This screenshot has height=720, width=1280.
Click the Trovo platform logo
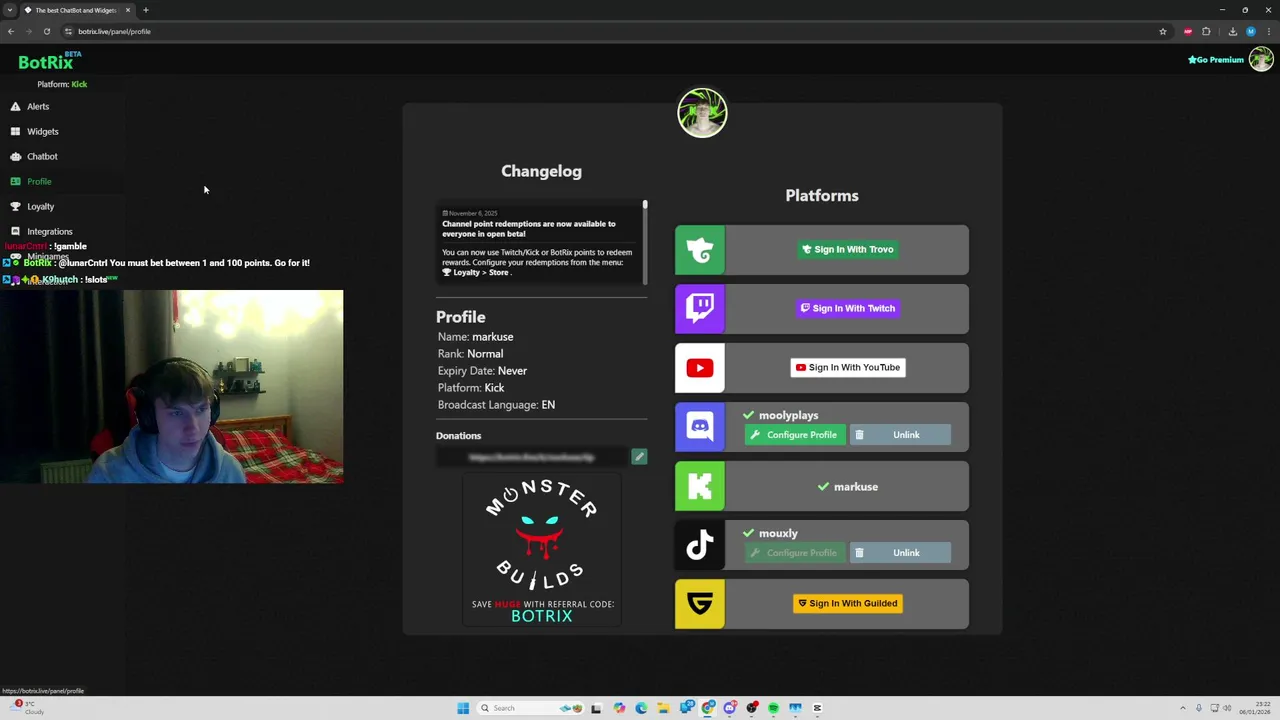pyautogui.click(x=700, y=250)
